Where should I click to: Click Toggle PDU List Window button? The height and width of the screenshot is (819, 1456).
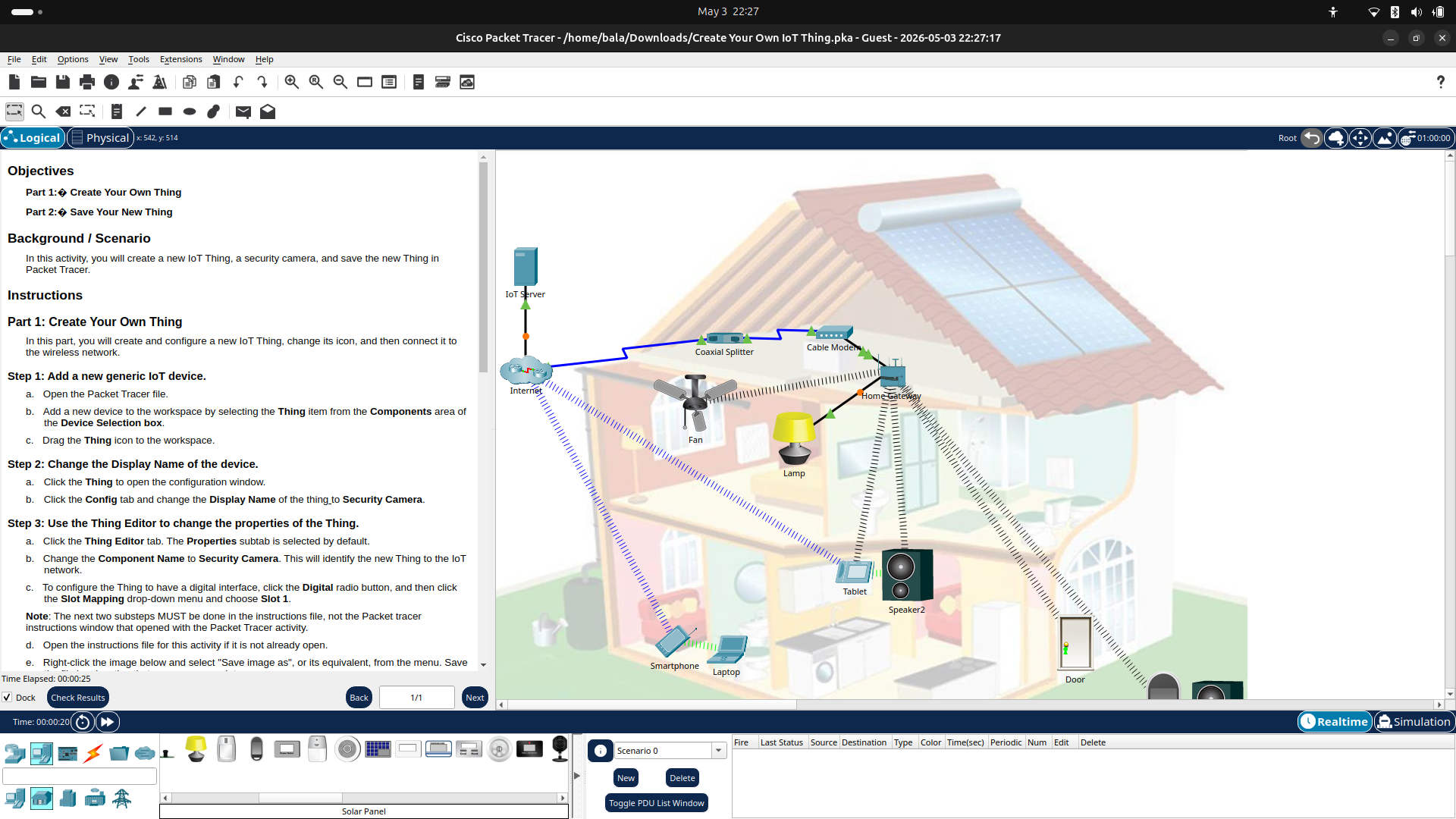pos(657,803)
